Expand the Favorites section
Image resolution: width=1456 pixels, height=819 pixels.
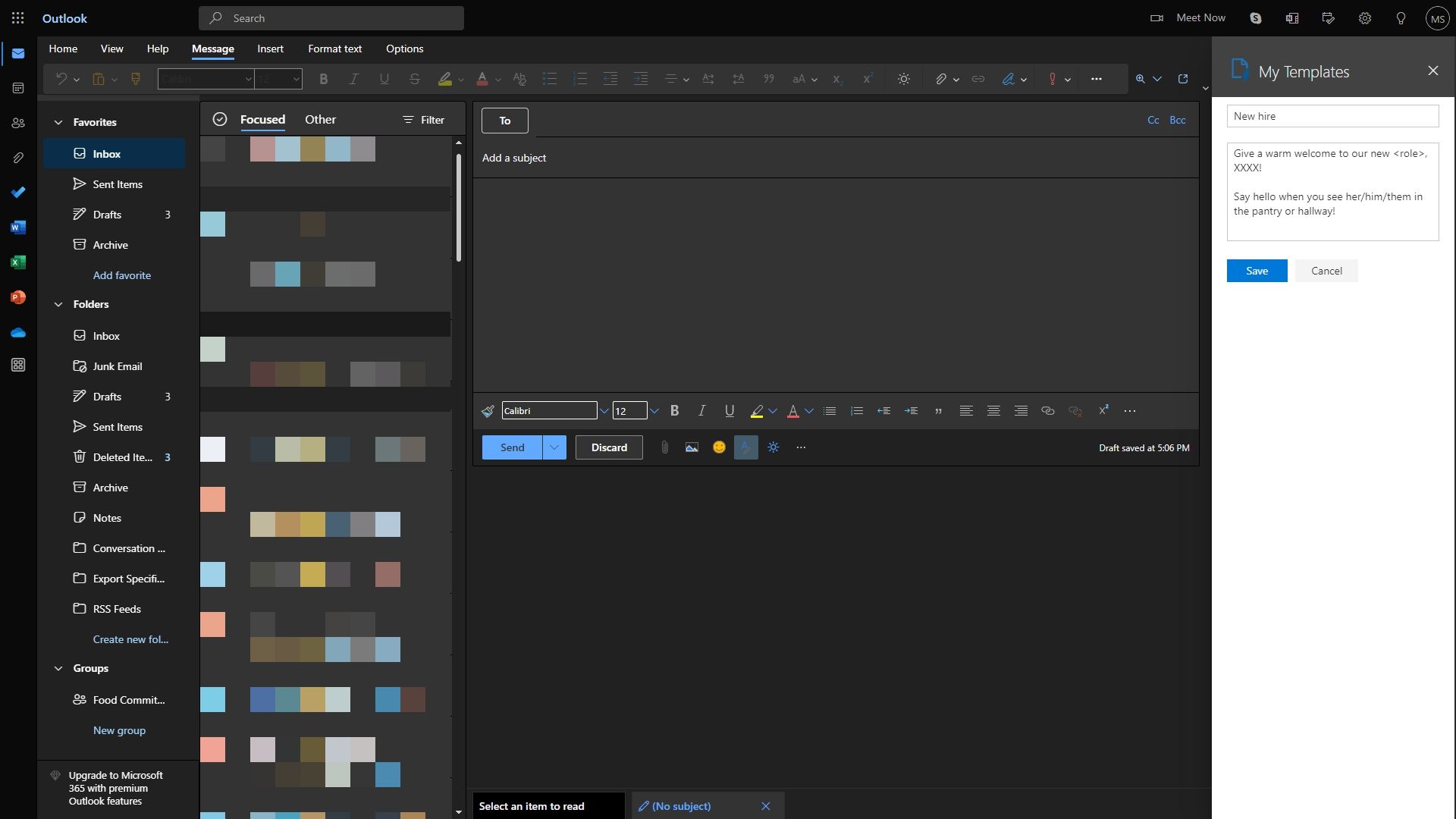(x=58, y=122)
